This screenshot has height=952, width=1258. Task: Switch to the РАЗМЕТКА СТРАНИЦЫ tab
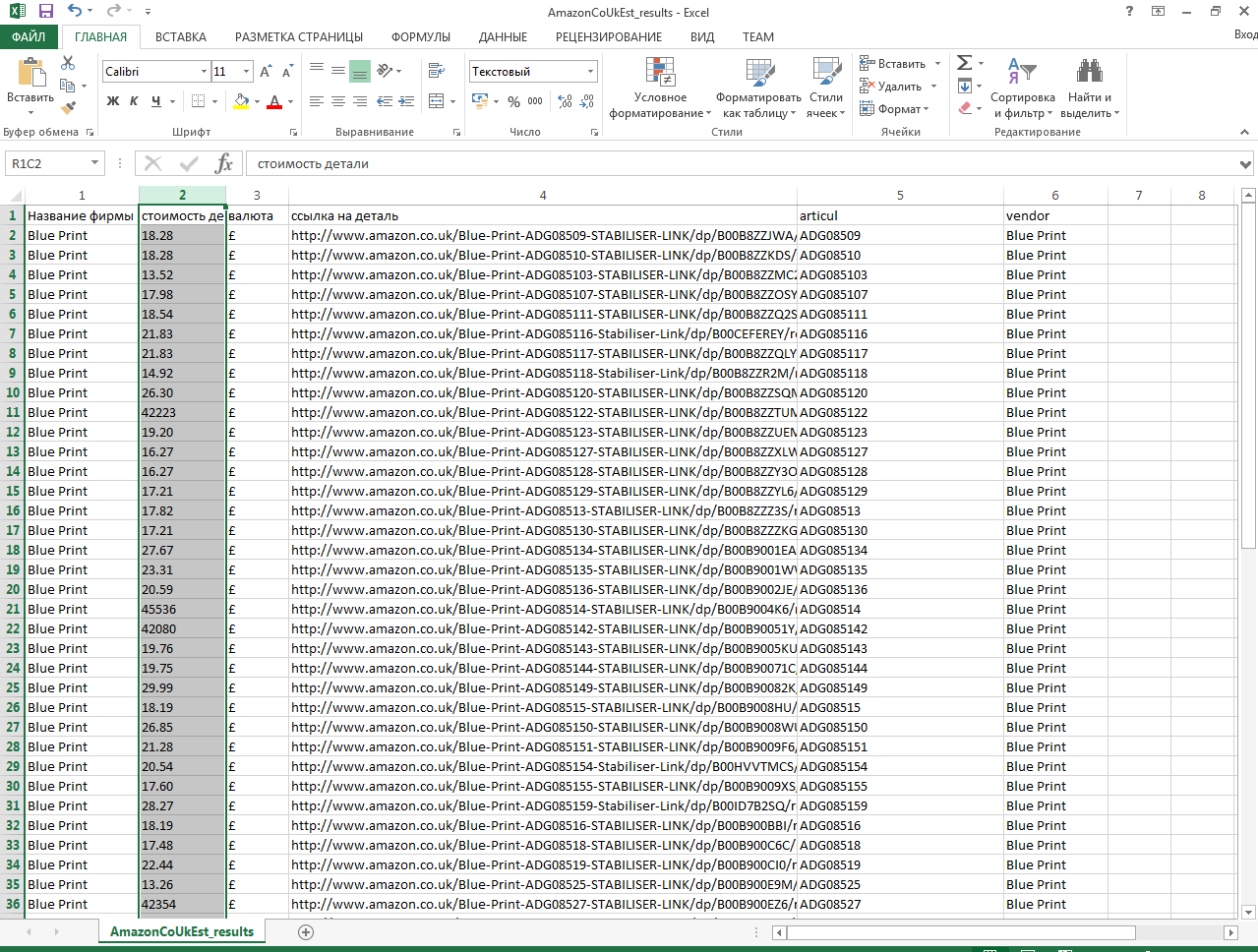pyautogui.click(x=299, y=36)
